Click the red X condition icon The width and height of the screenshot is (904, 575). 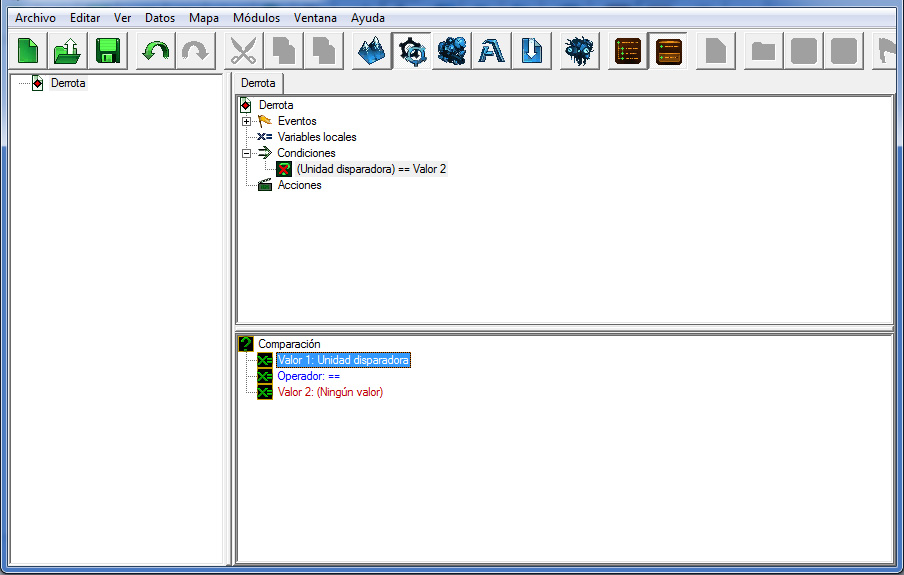pos(284,169)
